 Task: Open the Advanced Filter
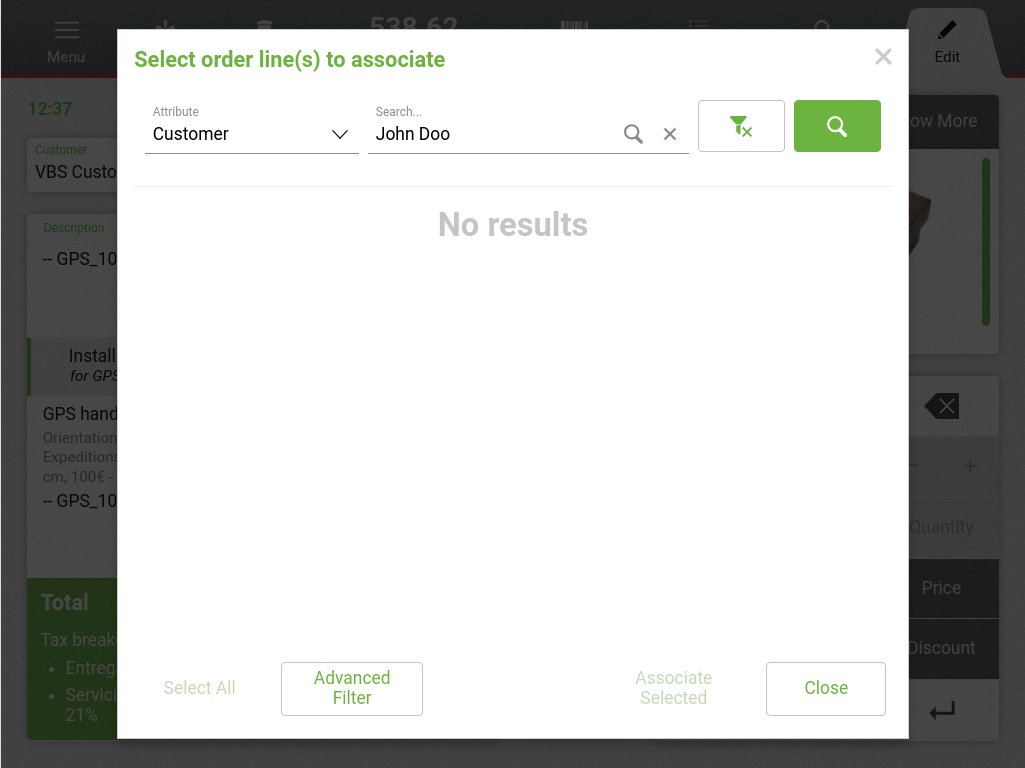[x=352, y=688]
